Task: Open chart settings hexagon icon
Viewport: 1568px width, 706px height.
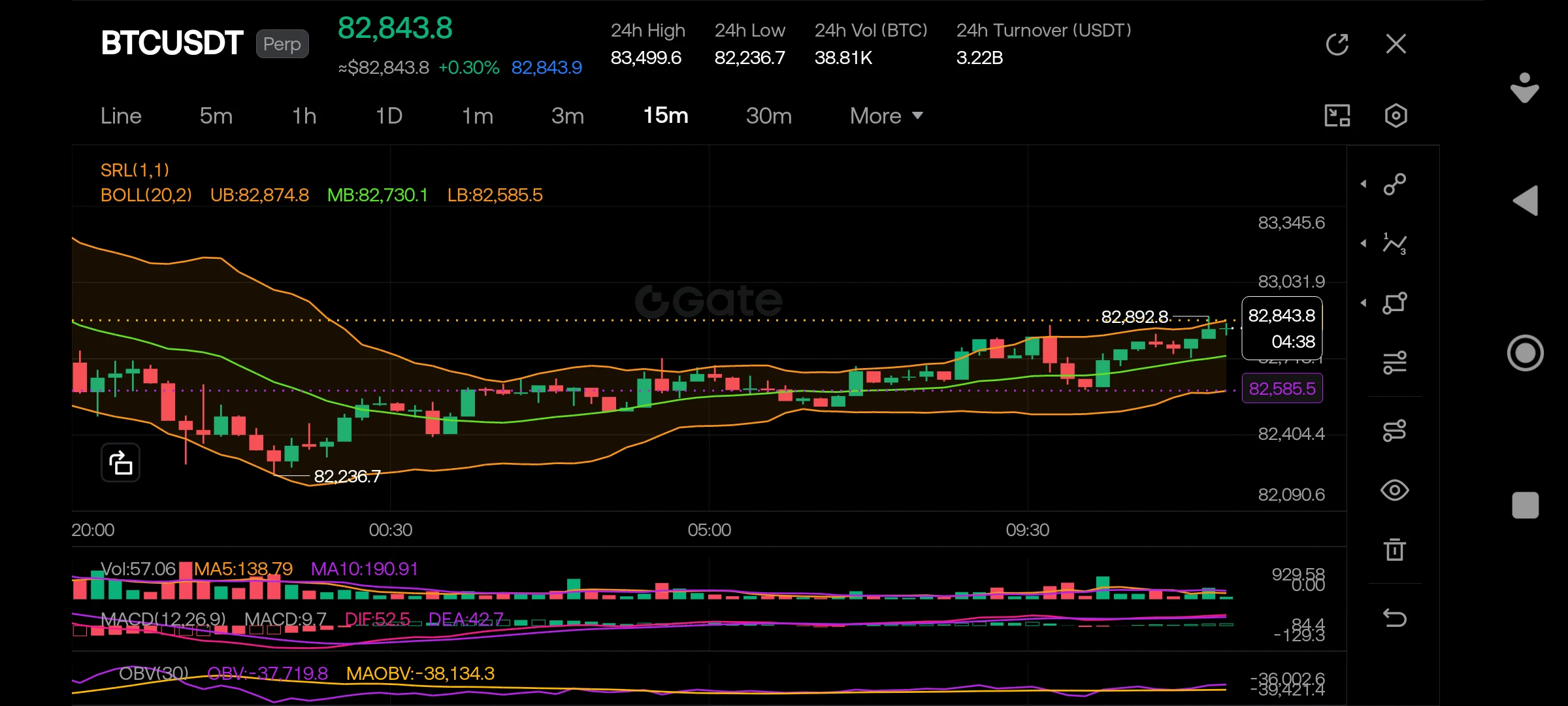Action: 1396,116
